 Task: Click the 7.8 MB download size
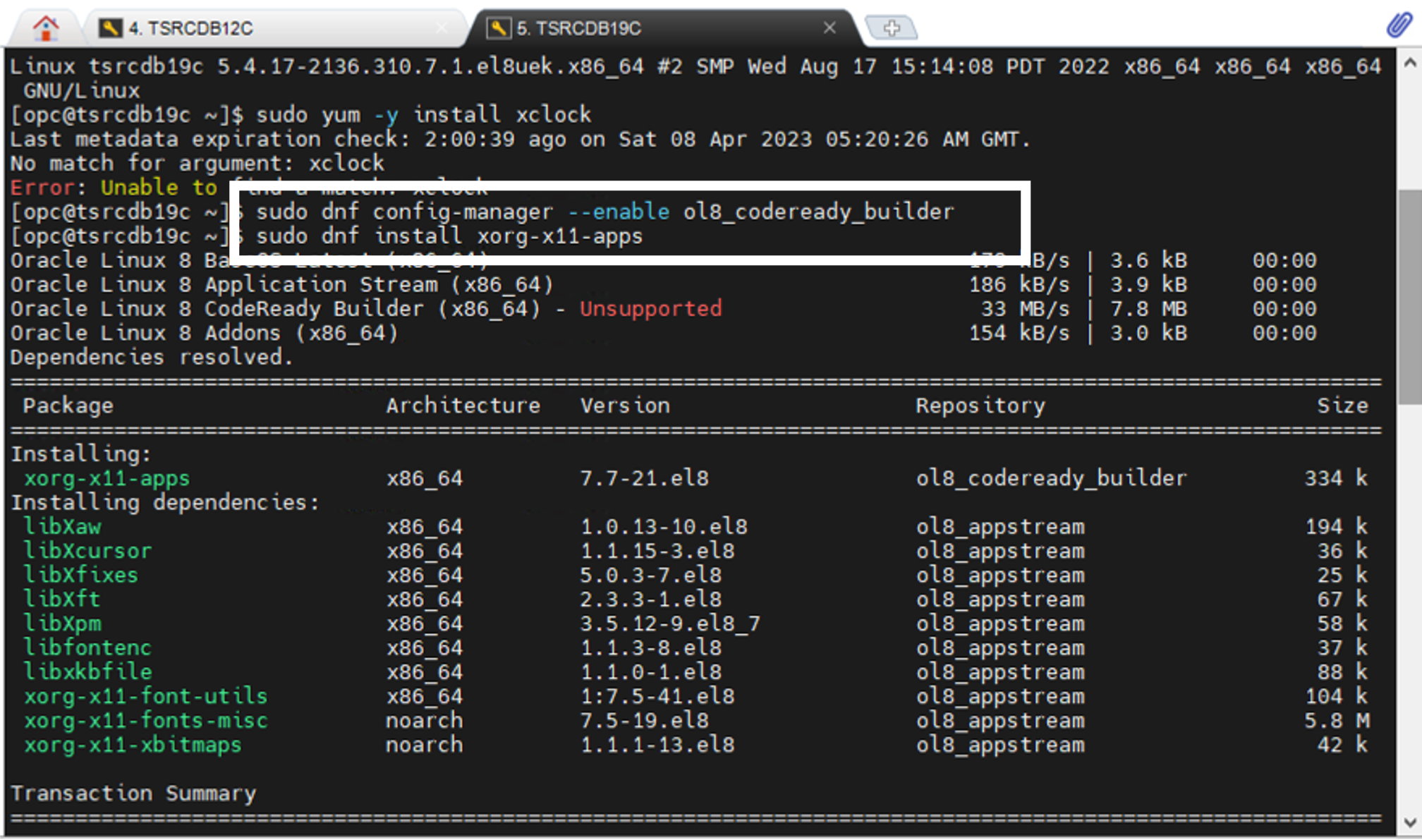tap(1148, 308)
